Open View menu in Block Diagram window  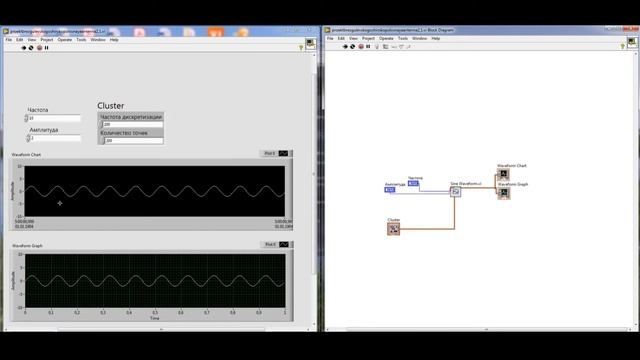353,38
